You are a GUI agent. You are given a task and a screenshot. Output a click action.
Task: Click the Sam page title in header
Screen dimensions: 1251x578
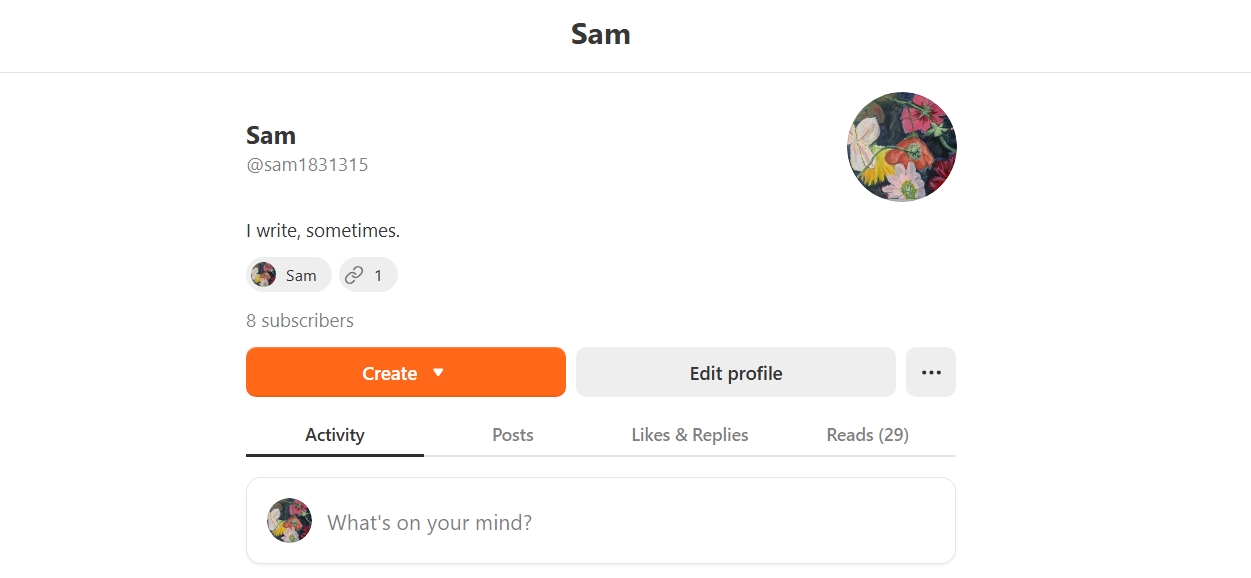601,34
